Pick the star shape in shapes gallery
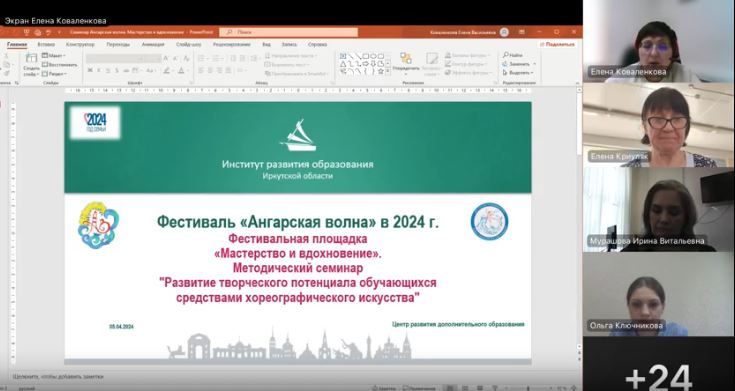The image size is (735, 391). (381, 71)
